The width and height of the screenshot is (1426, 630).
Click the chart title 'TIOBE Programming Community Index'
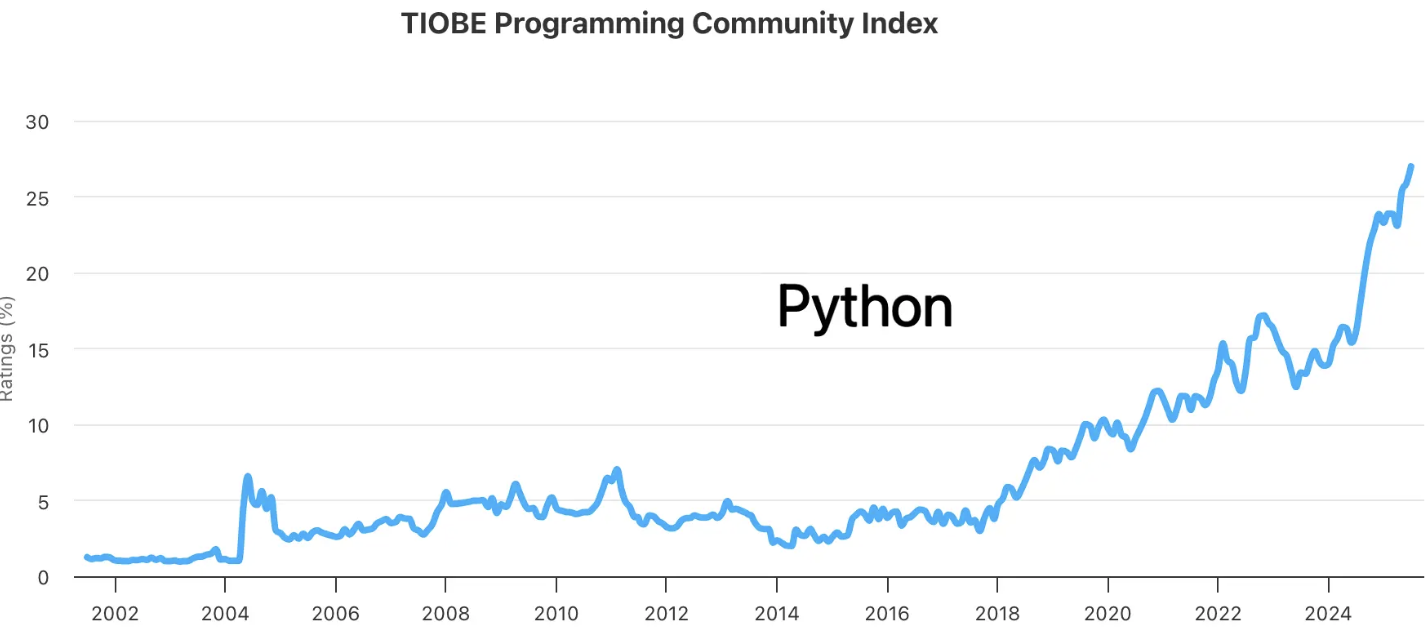coord(669,23)
